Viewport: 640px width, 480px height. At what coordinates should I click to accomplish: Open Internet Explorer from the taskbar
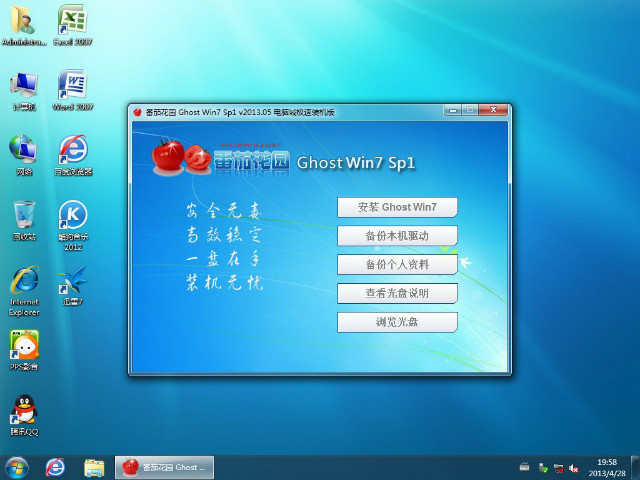55,468
